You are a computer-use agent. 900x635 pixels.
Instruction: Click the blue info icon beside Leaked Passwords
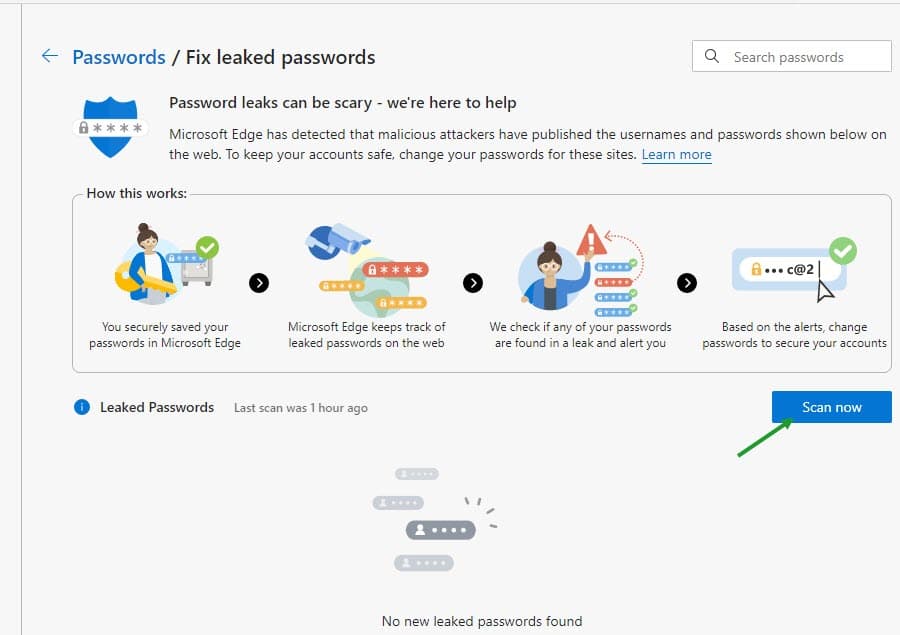click(82, 407)
